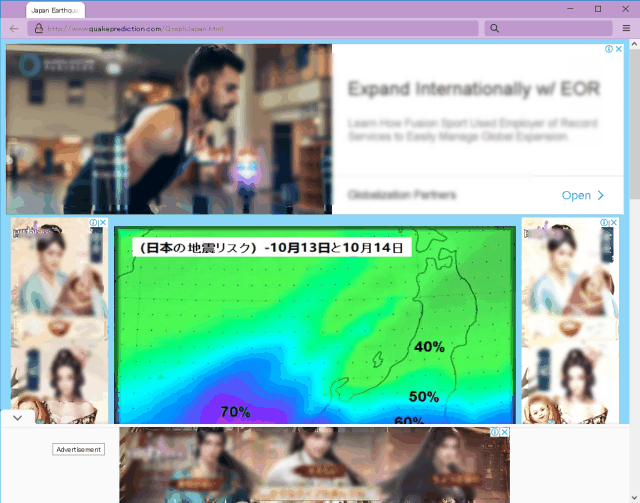Click inside the browser search field
This screenshot has width=640, height=503.
click(x=548, y=28)
